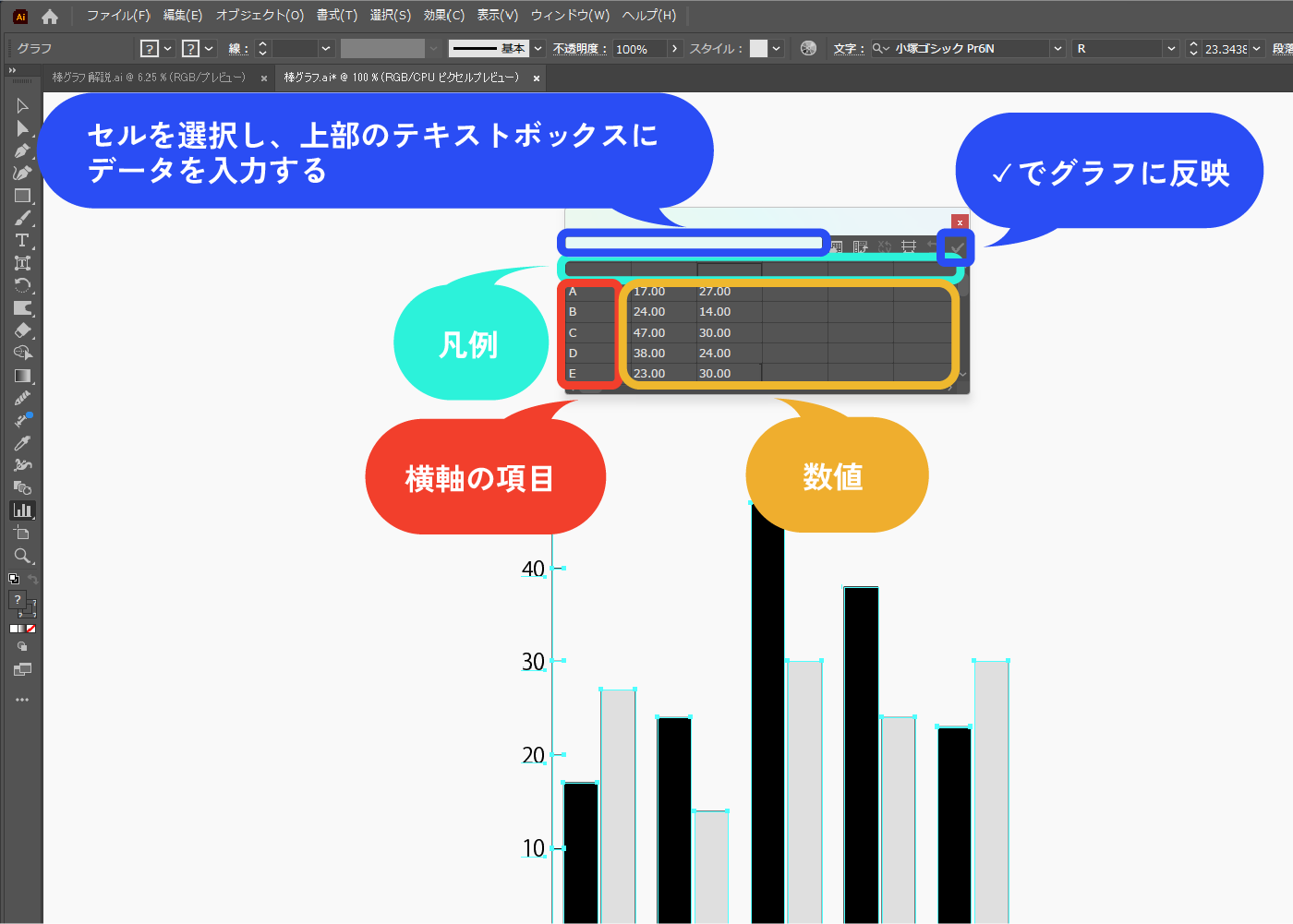The image size is (1293, 924).
Task: Click the Cell Style icon in data panel
Action: (x=909, y=246)
